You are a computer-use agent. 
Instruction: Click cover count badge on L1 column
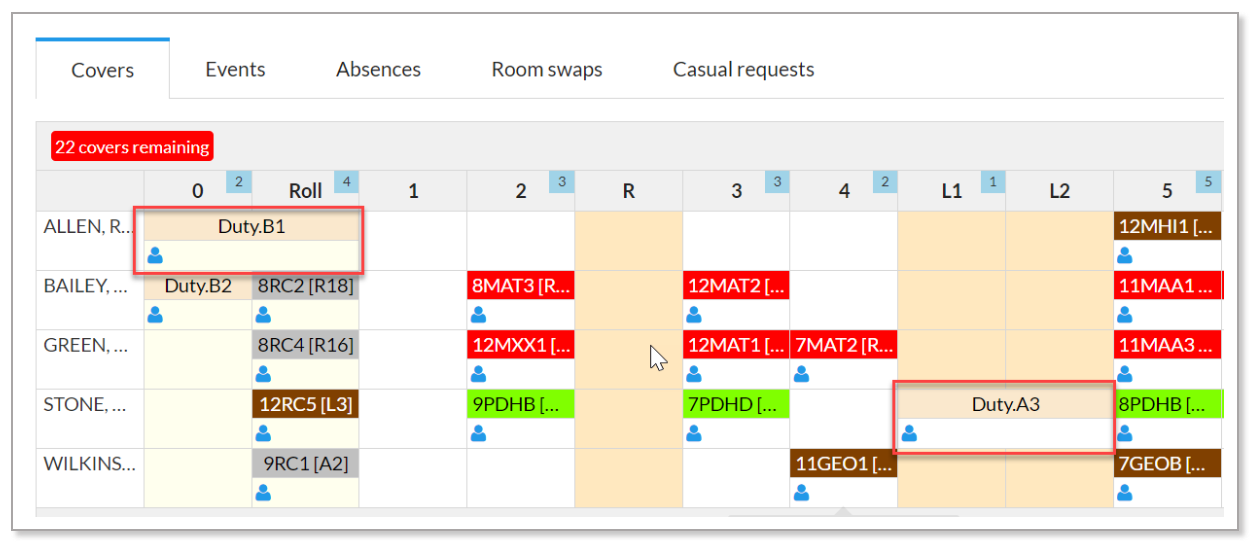[992, 182]
